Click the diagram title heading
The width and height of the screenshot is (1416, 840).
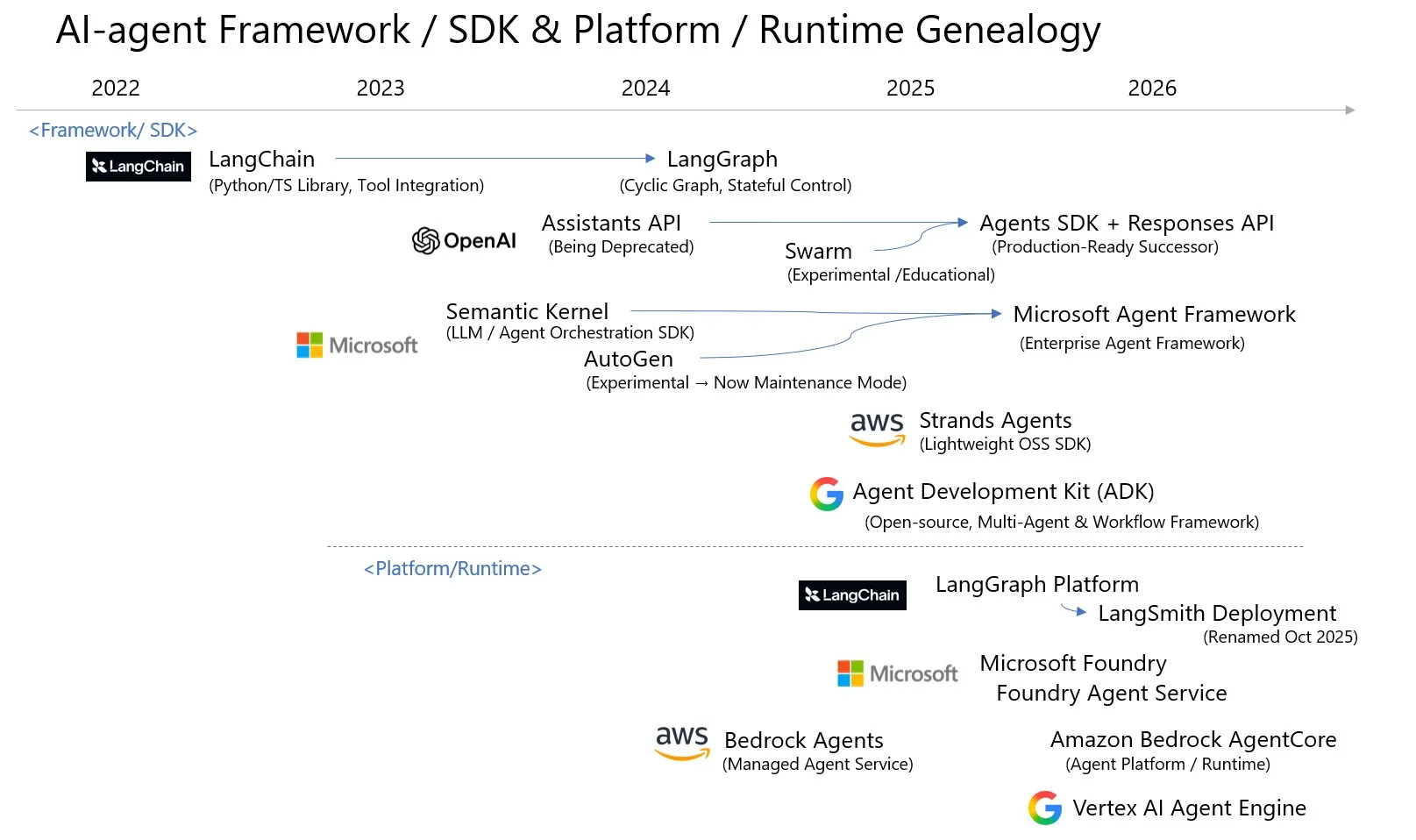(578, 31)
